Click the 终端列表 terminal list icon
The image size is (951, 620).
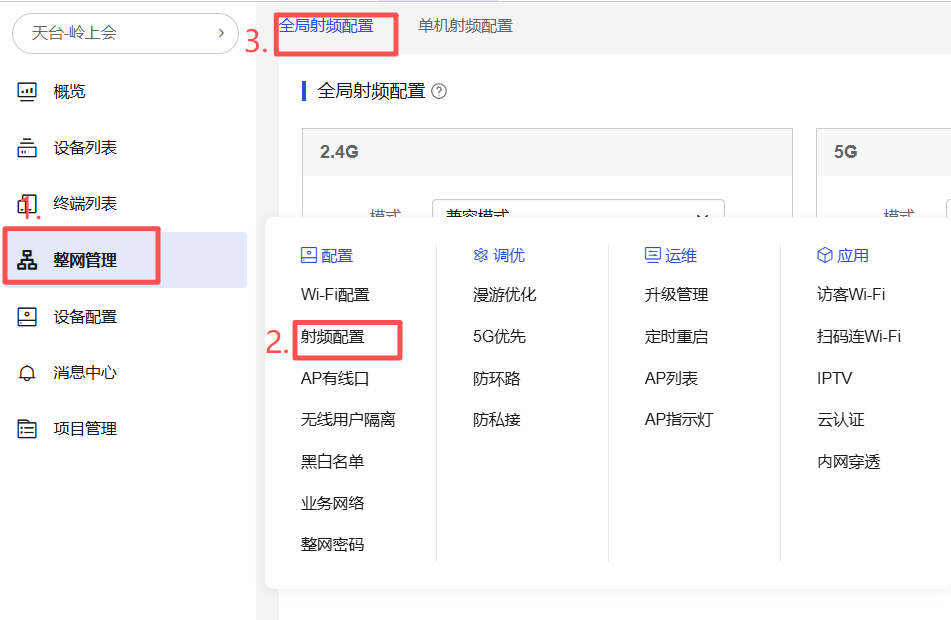[x=27, y=204]
